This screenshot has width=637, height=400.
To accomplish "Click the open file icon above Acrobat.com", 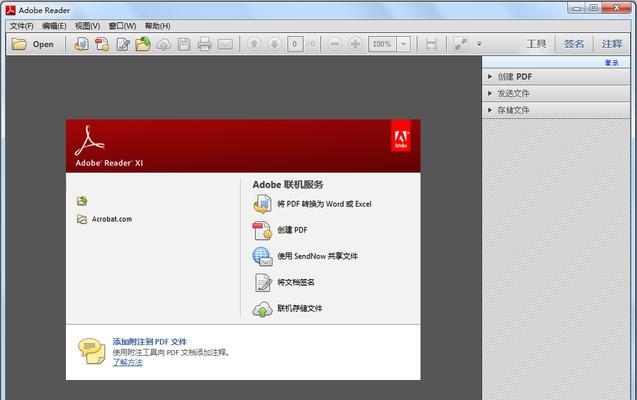I will pos(82,201).
